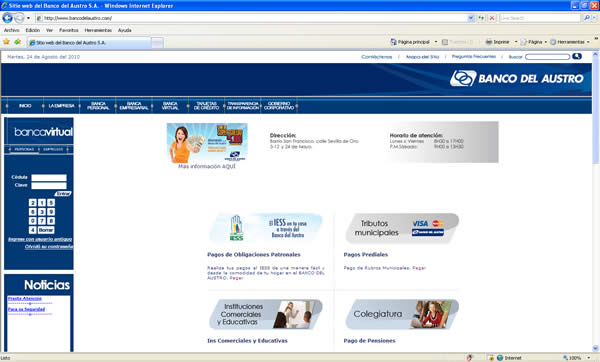Viewport: 600px width, 362px height.
Task: Select BANCA PERSONAL in the navigation bar
Action: coord(98,106)
